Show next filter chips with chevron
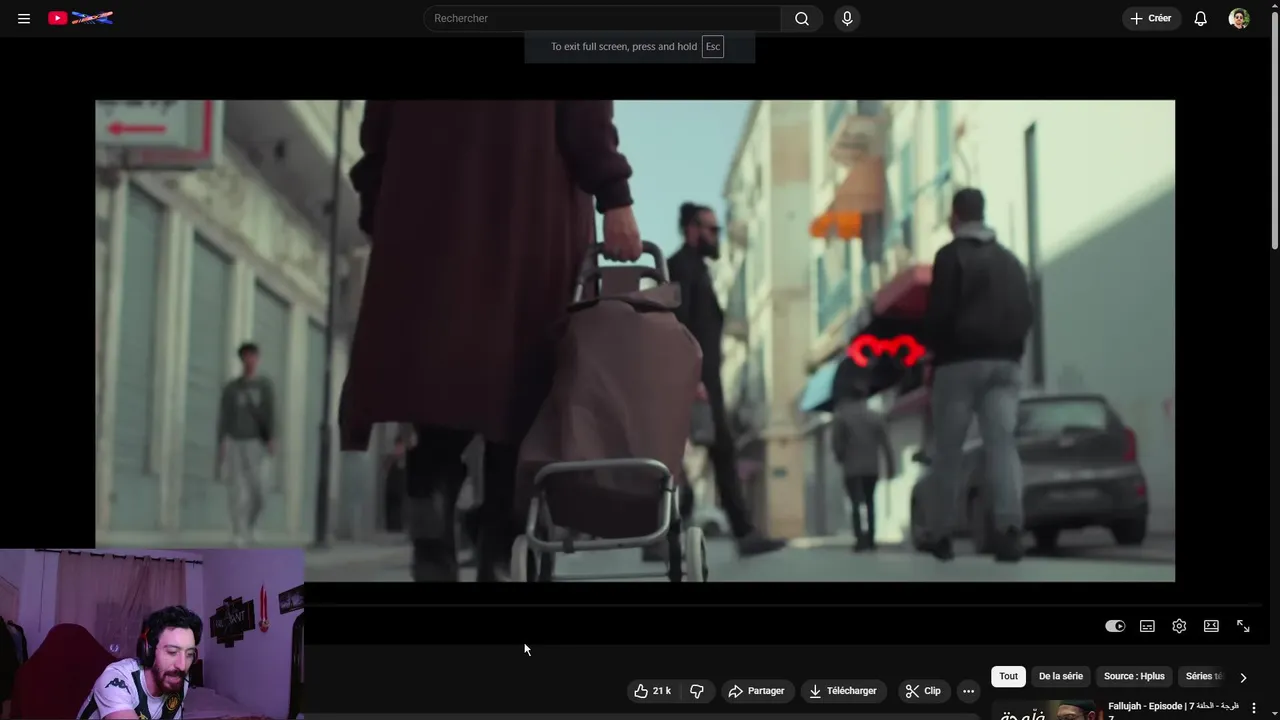Viewport: 1280px width, 720px height. (x=1243, y=677)
